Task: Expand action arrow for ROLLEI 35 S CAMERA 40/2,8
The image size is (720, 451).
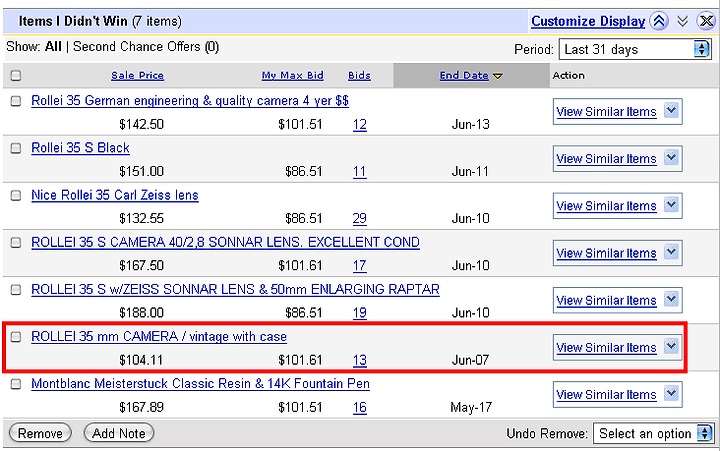Action: coord(671,252)
